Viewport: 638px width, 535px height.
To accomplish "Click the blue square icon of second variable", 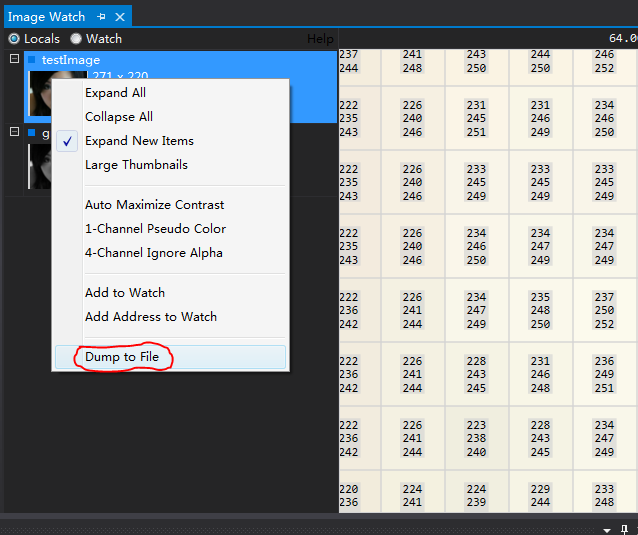I will (31, 133).
